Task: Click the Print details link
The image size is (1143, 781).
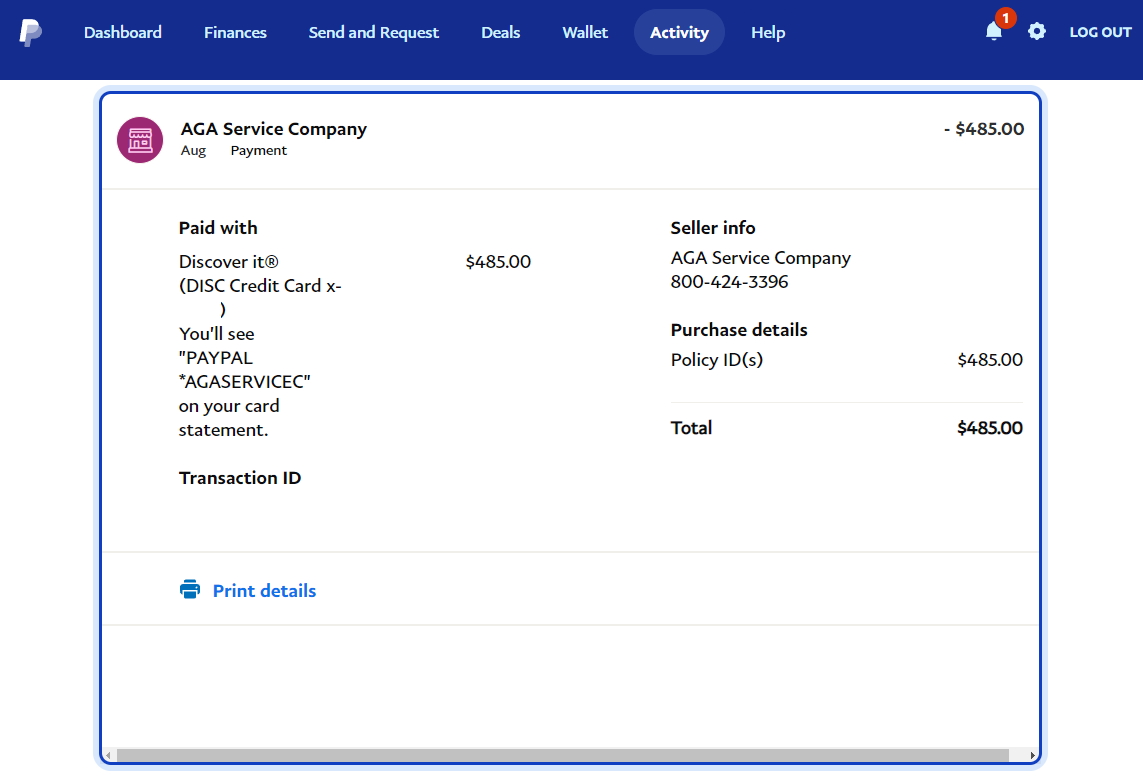Action: [264, 591]
